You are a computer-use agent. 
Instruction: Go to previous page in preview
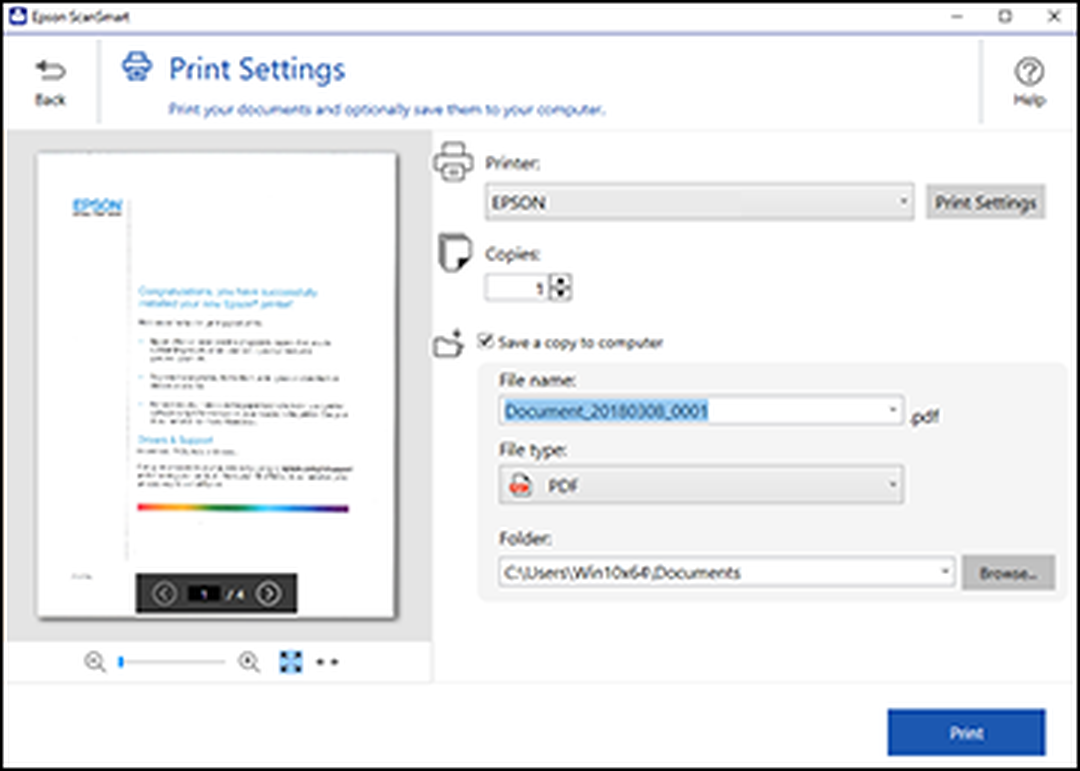tap(164, 593)
